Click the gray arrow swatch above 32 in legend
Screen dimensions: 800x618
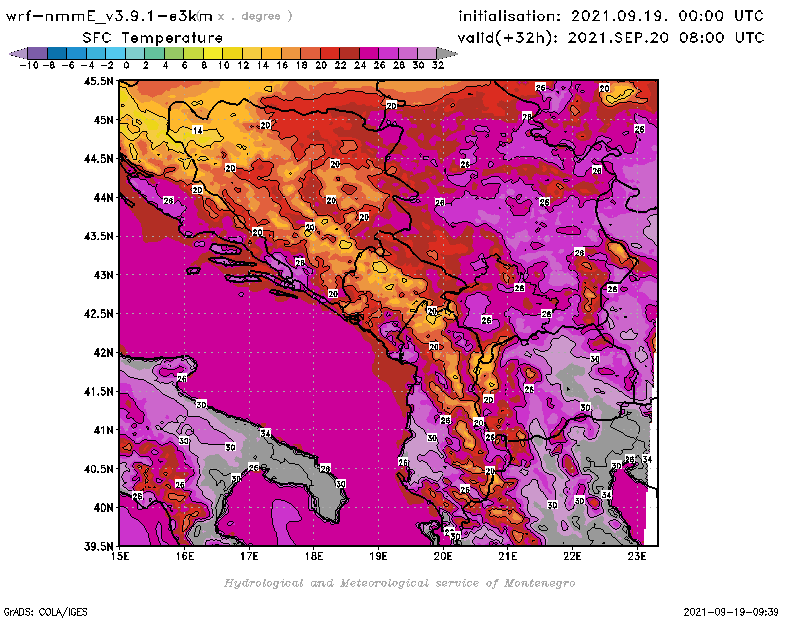click(447, 53)
